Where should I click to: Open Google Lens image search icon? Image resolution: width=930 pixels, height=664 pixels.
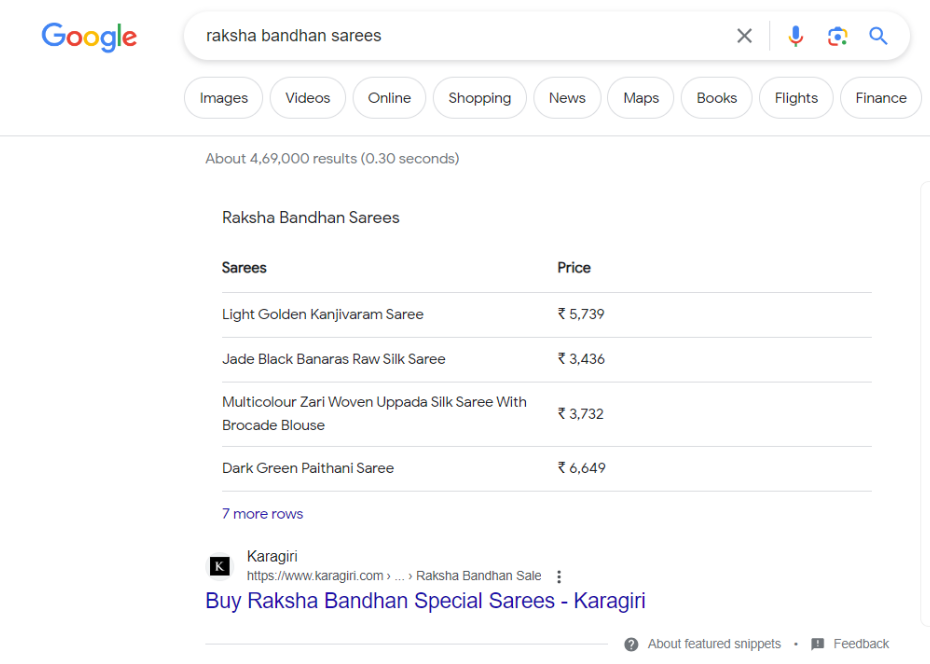click(x=837, y=36)
